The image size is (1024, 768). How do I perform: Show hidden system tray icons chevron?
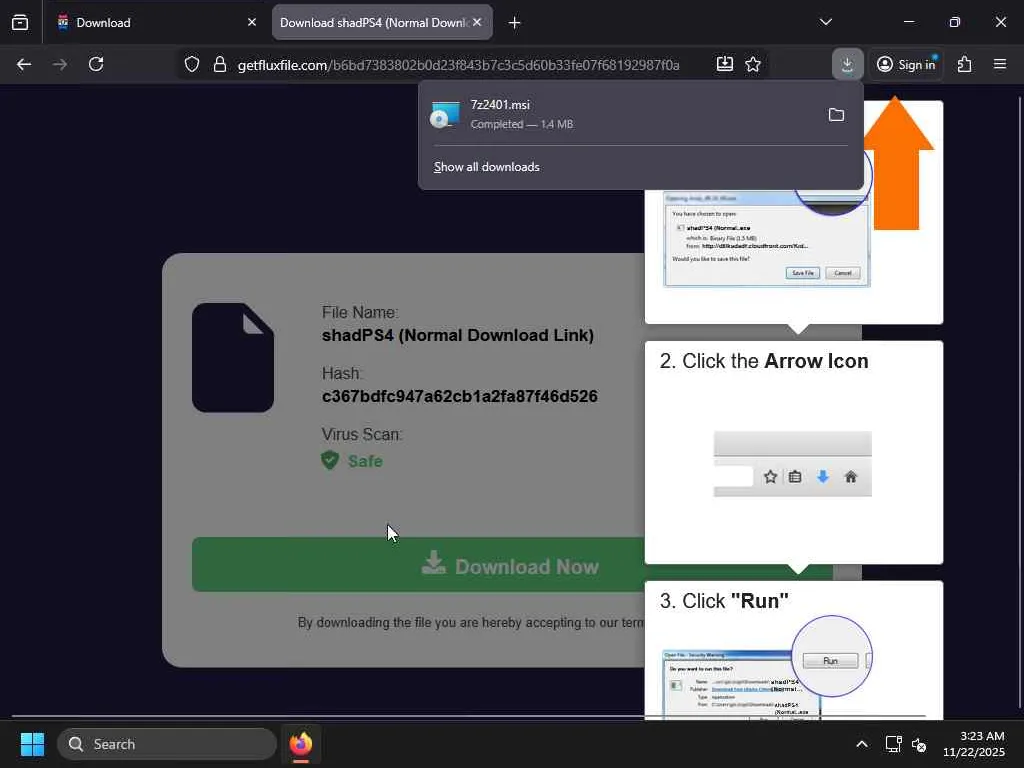(862, 744)
